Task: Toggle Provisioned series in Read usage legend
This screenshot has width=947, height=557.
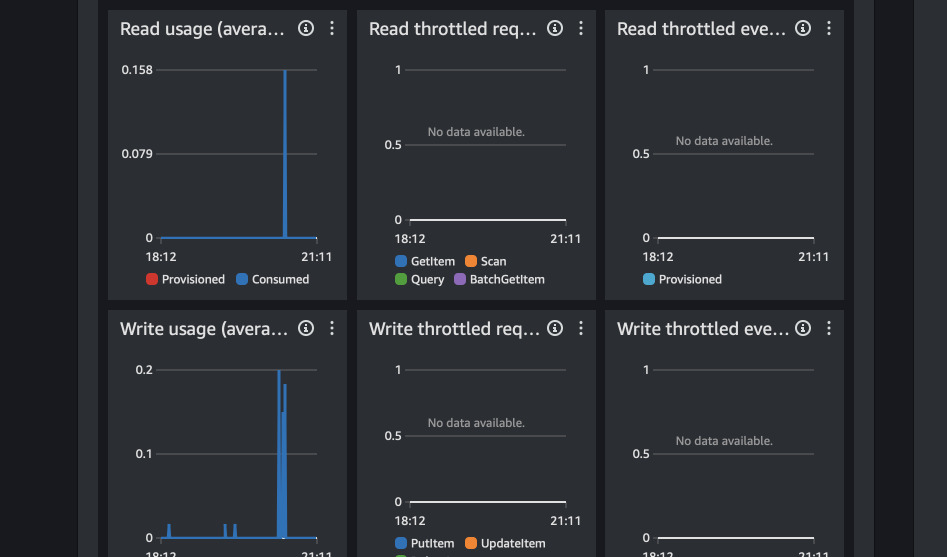Action: (x=186, y=280)
